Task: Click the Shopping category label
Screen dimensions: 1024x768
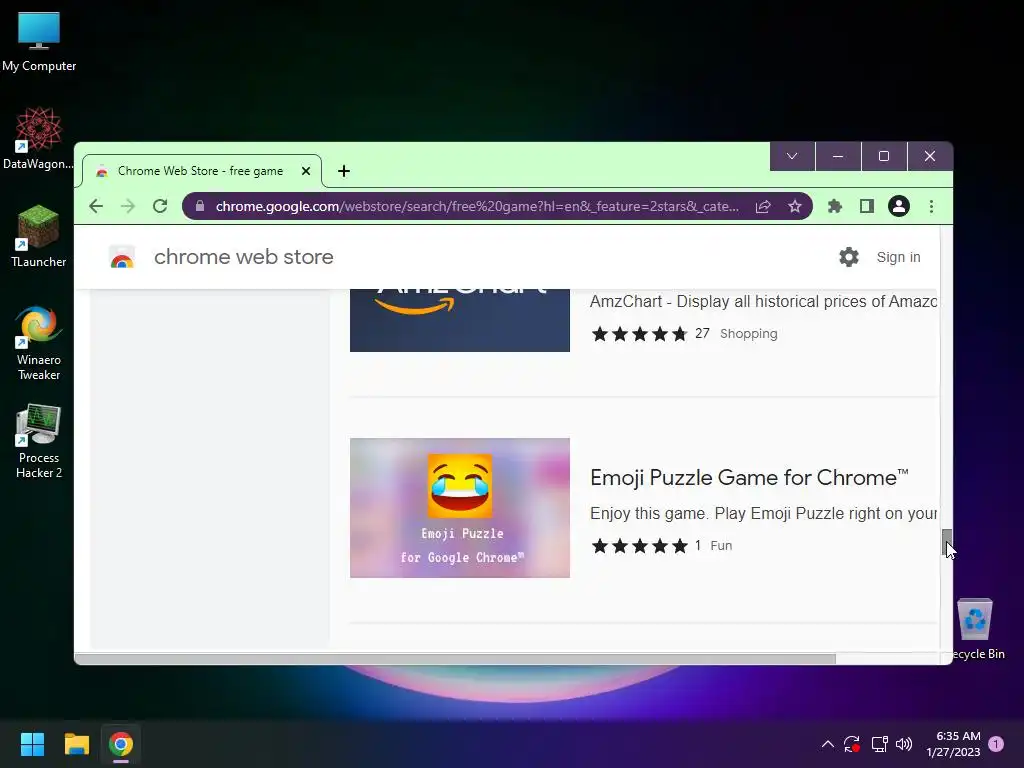Action: coord(748,334)
